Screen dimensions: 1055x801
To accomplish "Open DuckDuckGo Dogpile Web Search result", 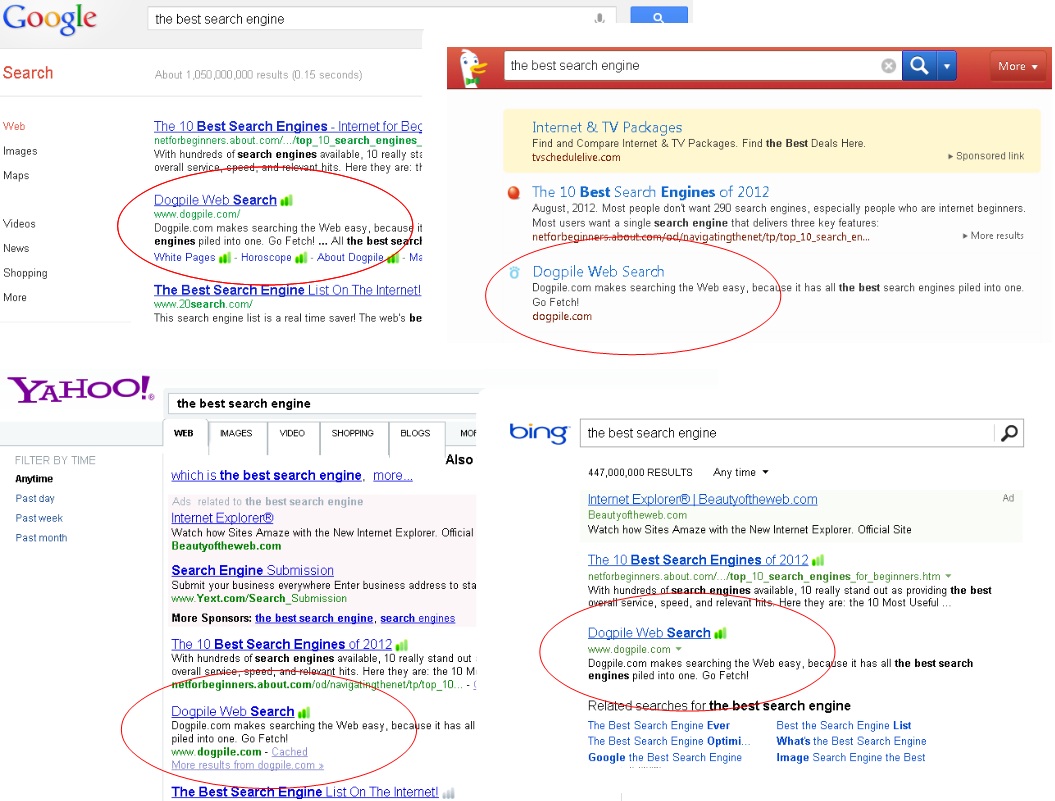I will [598, 272].
